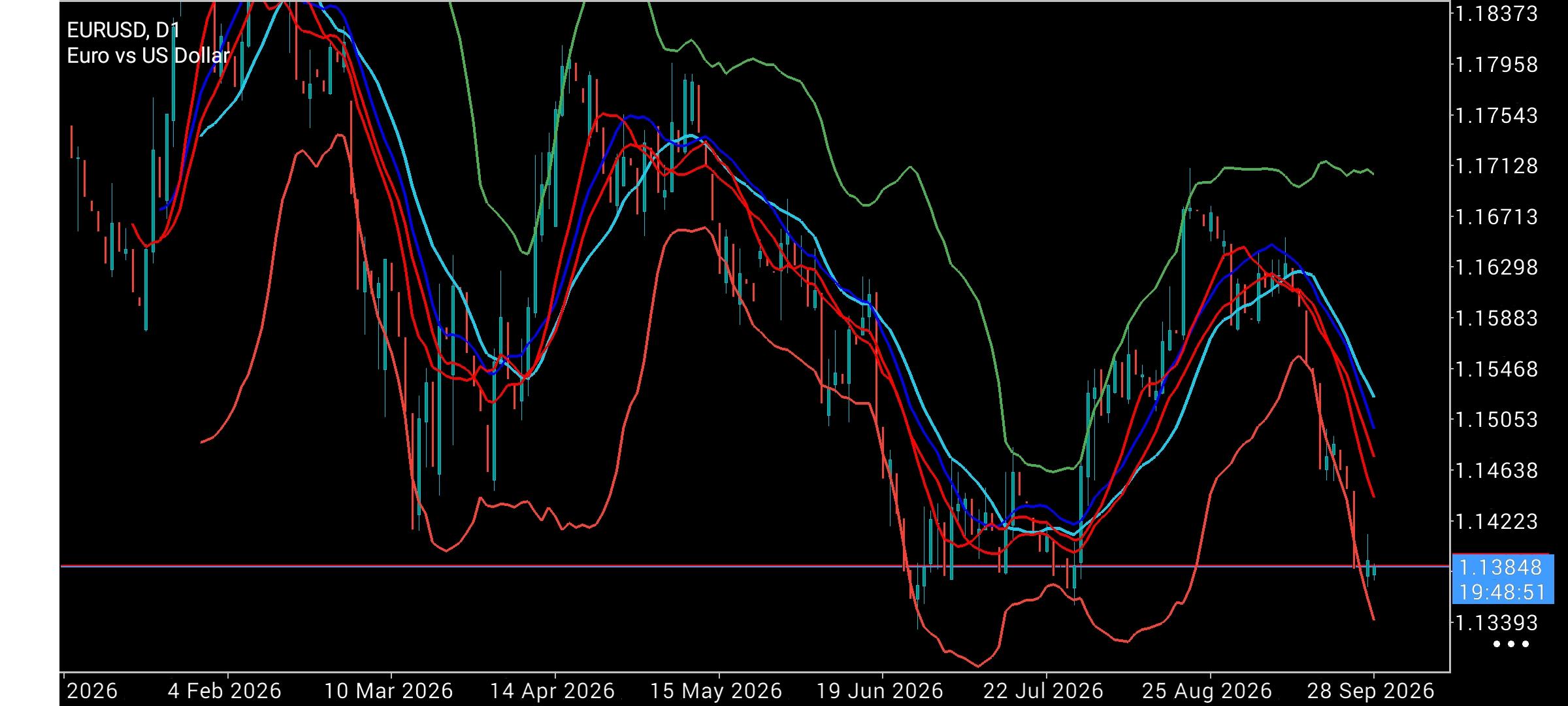This screenshot has height=706, width=1568.
Task: Click the 15 May 2026 date label
Action: (x=716, y=691)
